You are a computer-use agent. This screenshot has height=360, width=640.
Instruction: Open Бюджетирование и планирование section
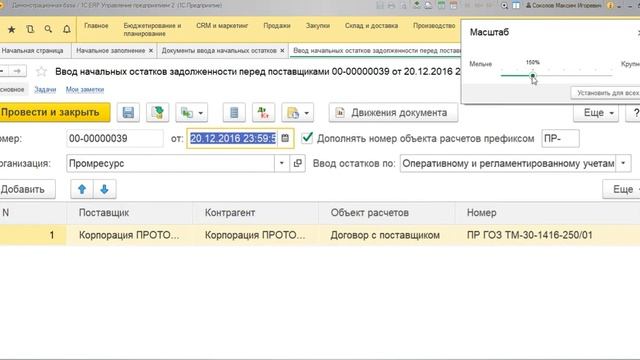[x=152, y=29]
